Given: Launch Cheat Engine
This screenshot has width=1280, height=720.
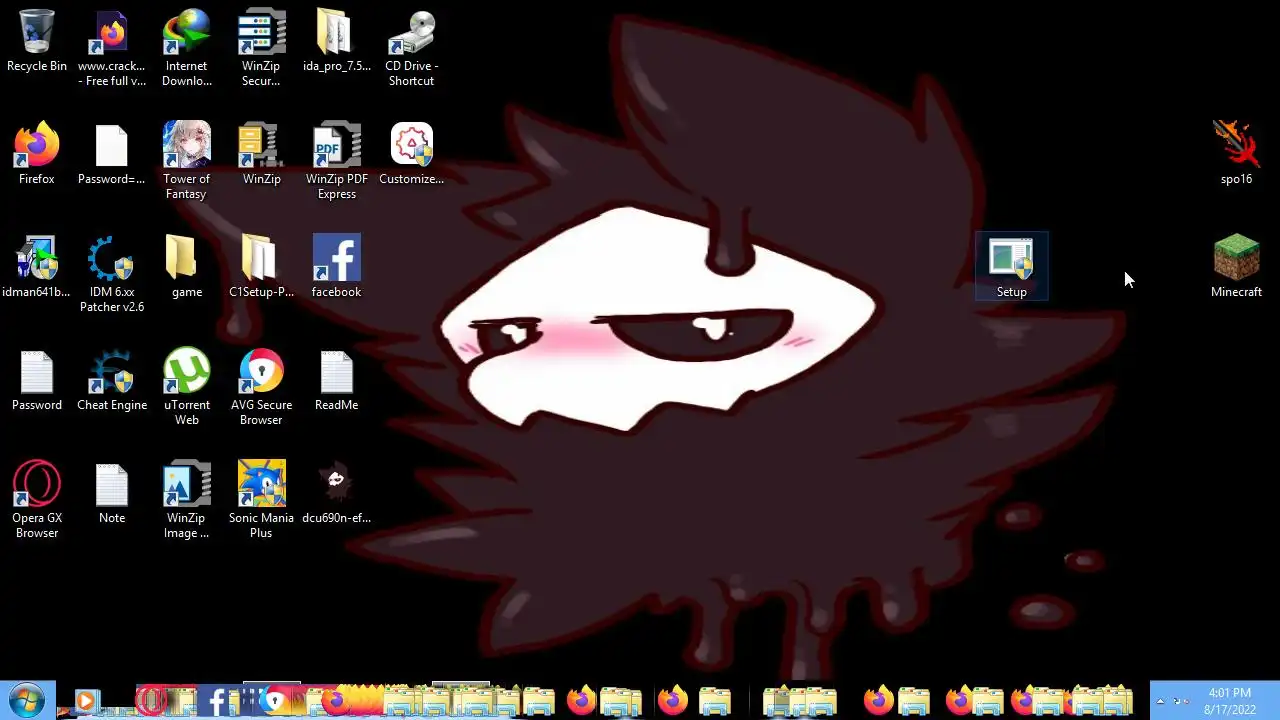Looking at the screenshot, I should pyautogui.click(x=112, y=380).
